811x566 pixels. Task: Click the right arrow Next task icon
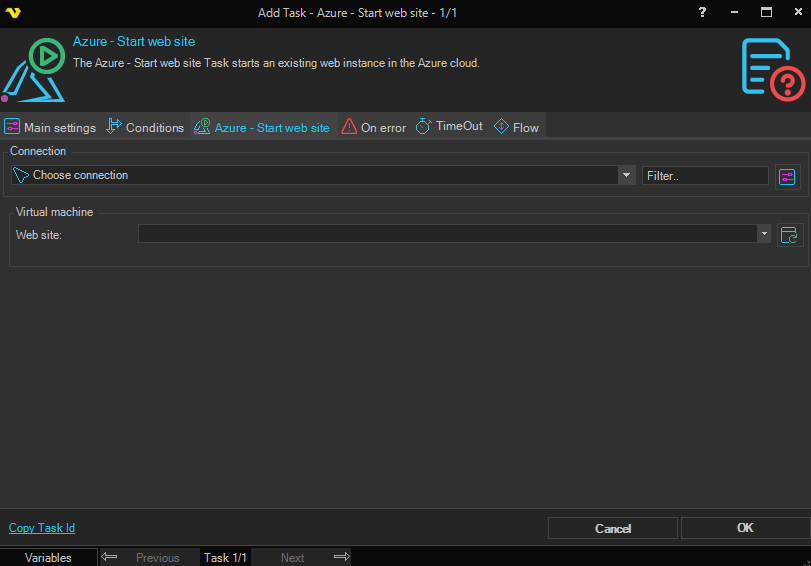341,557
